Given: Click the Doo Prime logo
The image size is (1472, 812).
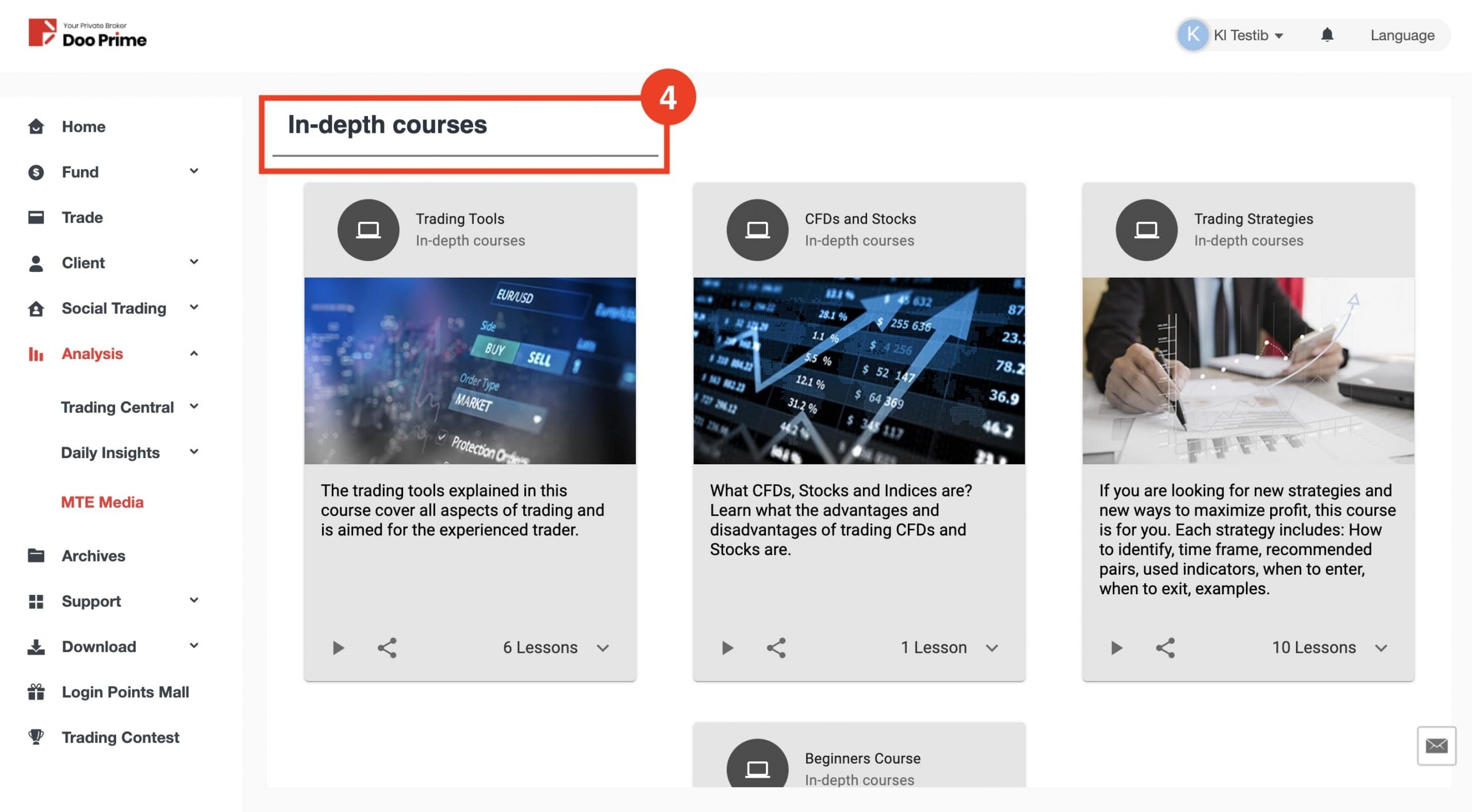Looking at the screenshot, I should (x=87, y=33).
